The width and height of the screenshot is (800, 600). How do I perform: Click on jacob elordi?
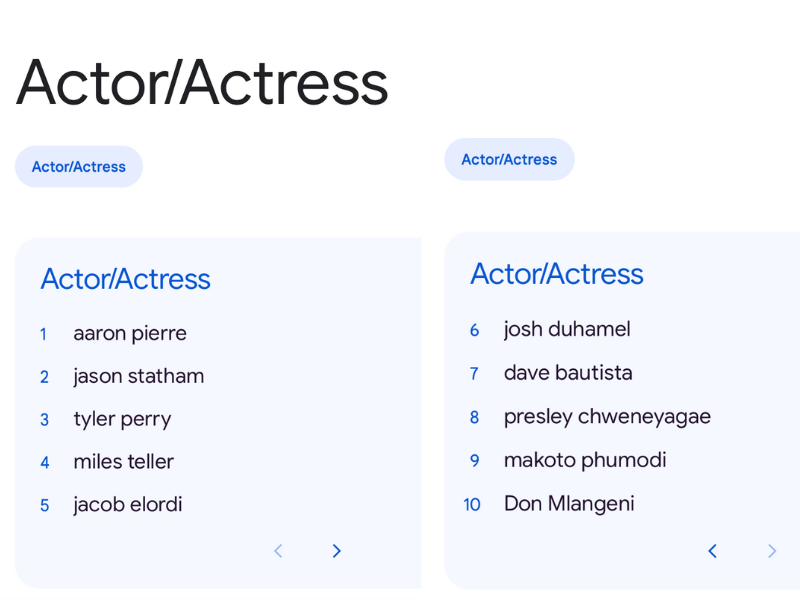(x=127, y=505)
